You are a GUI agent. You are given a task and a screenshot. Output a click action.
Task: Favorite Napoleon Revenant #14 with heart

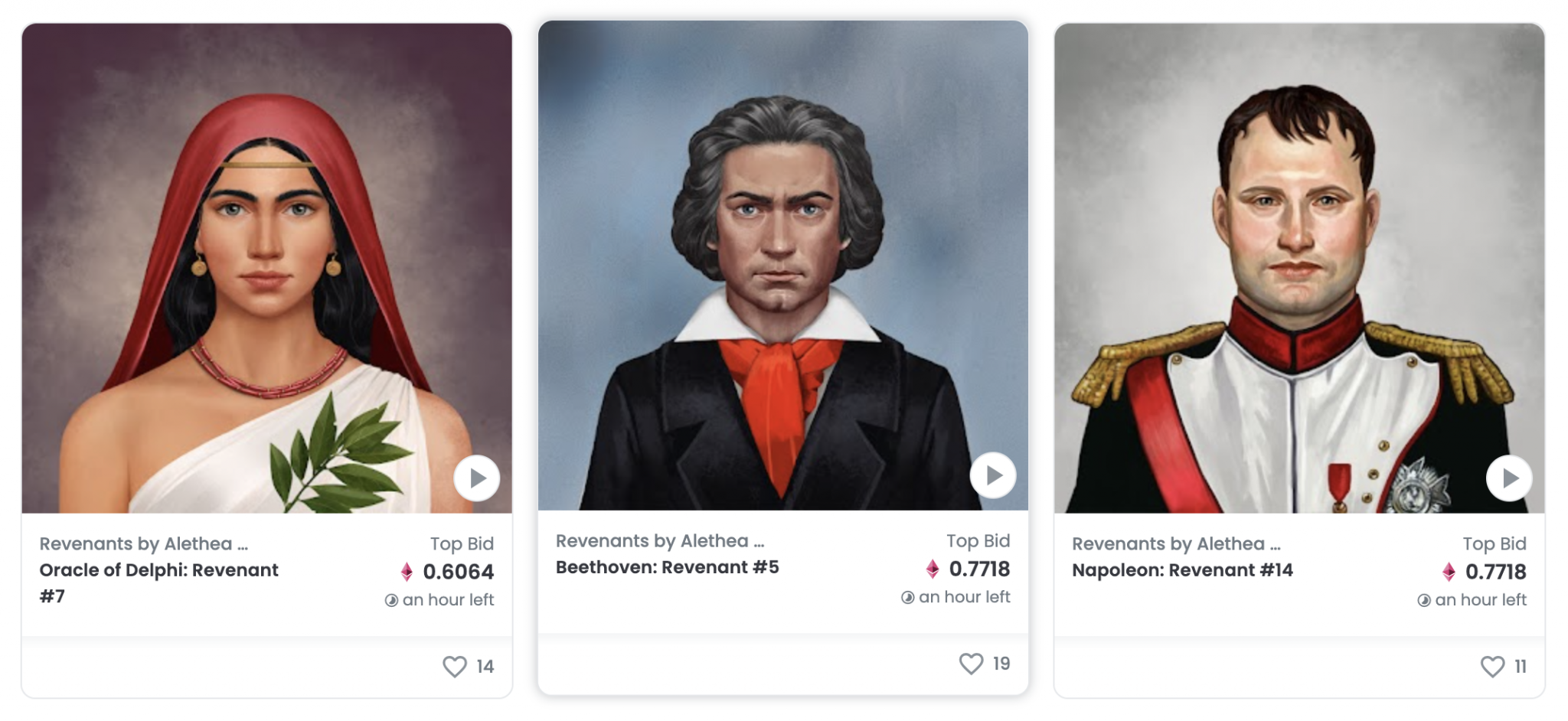point(1492,667)
